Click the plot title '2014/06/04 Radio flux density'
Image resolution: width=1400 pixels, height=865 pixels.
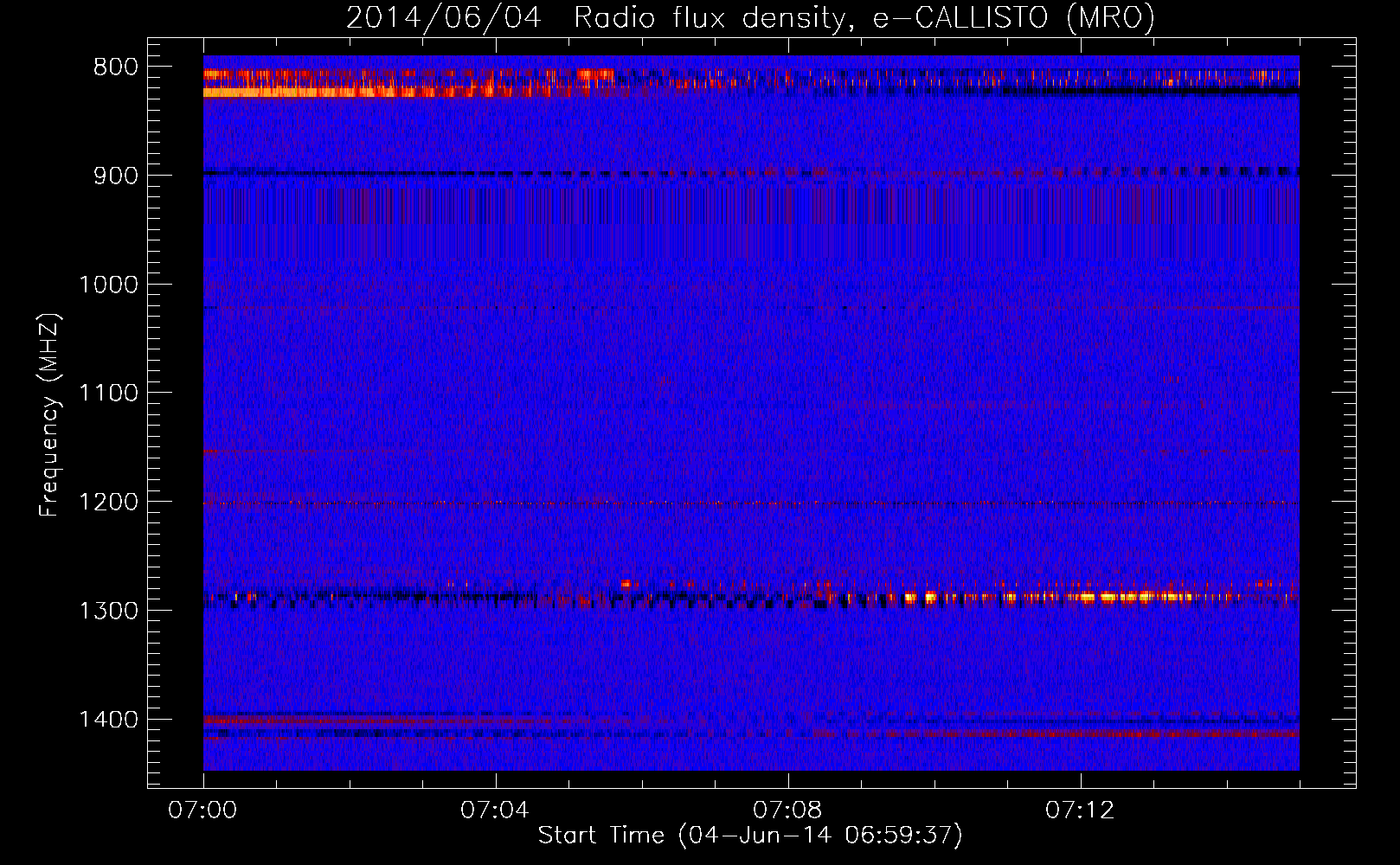pyautogui.click(x=750, y=18)
